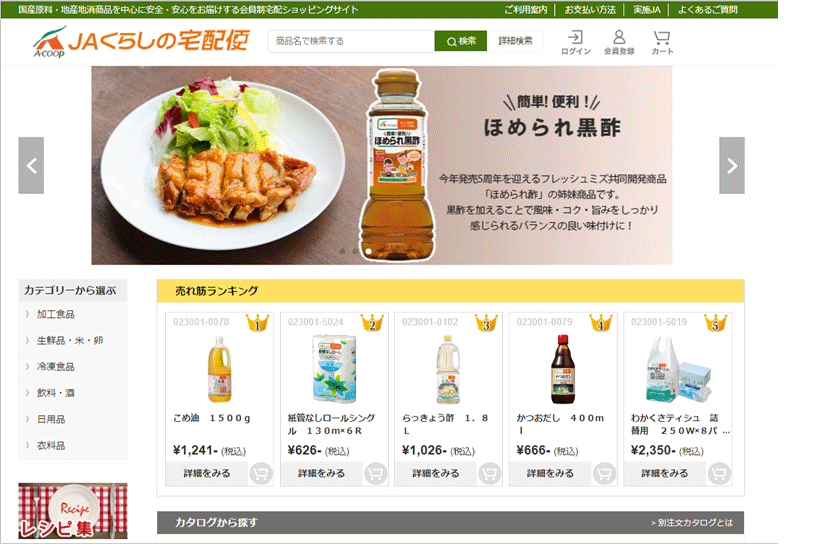Image resolution: width=816 pixels, height=544 pixels.
Task: Open ご利用案内 in the top menu
Action: (526, 9)
